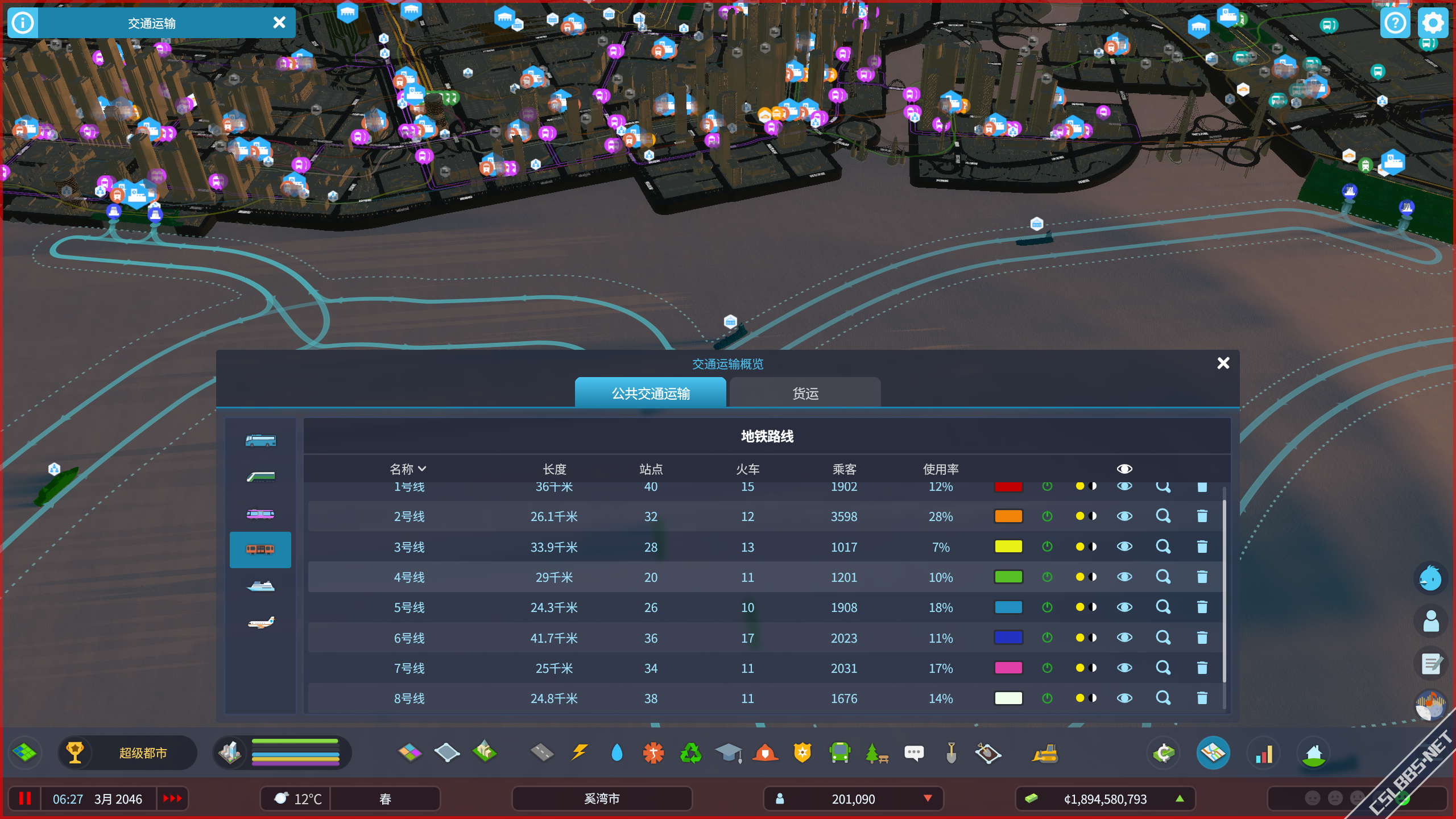The width and height of the screenshot is (1456, 819).
Task: Sort lines by 名称 dropdown arrow
Action: (422, 469)
